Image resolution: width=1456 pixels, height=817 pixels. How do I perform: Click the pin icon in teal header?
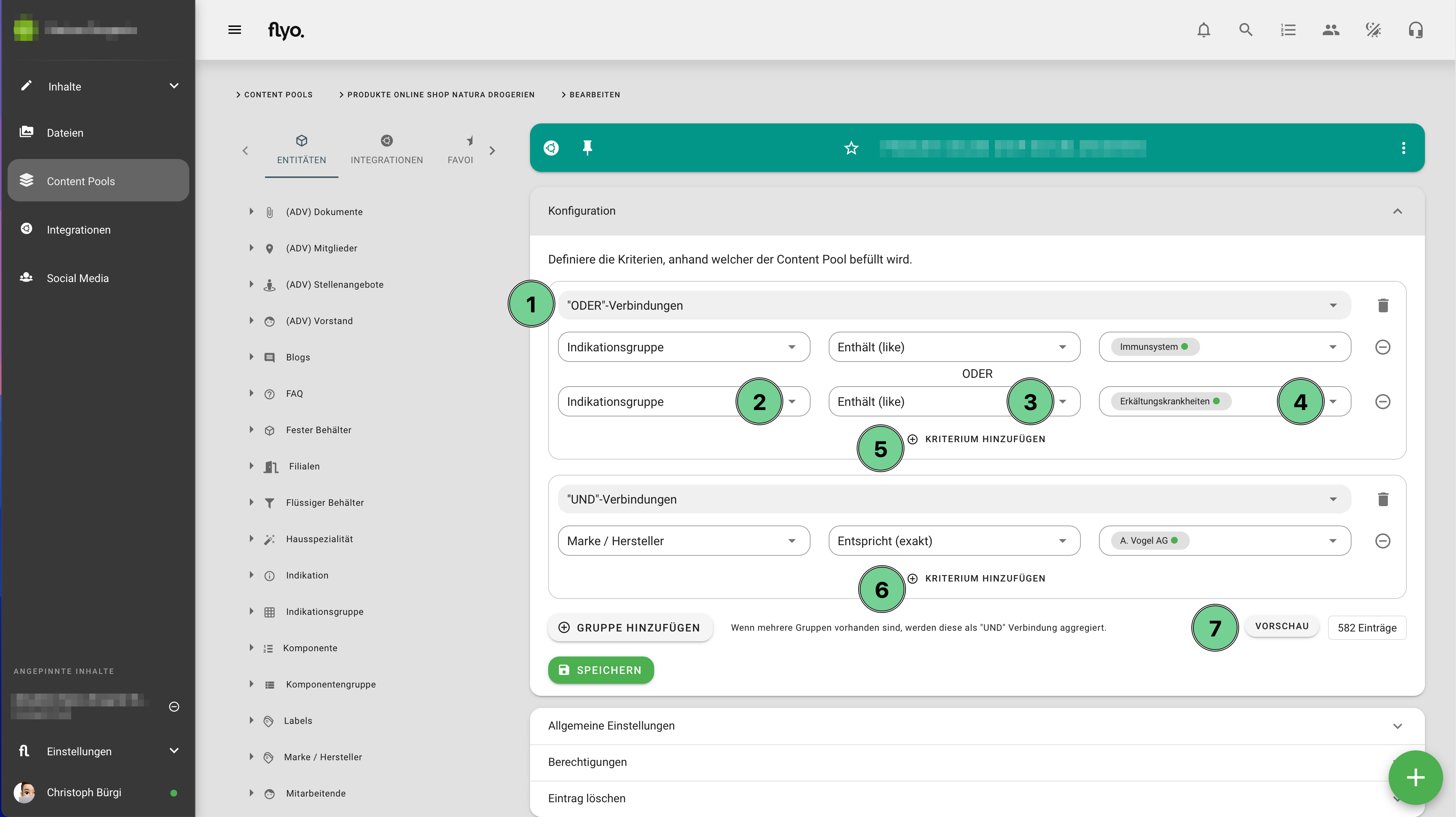click(587, 148)
